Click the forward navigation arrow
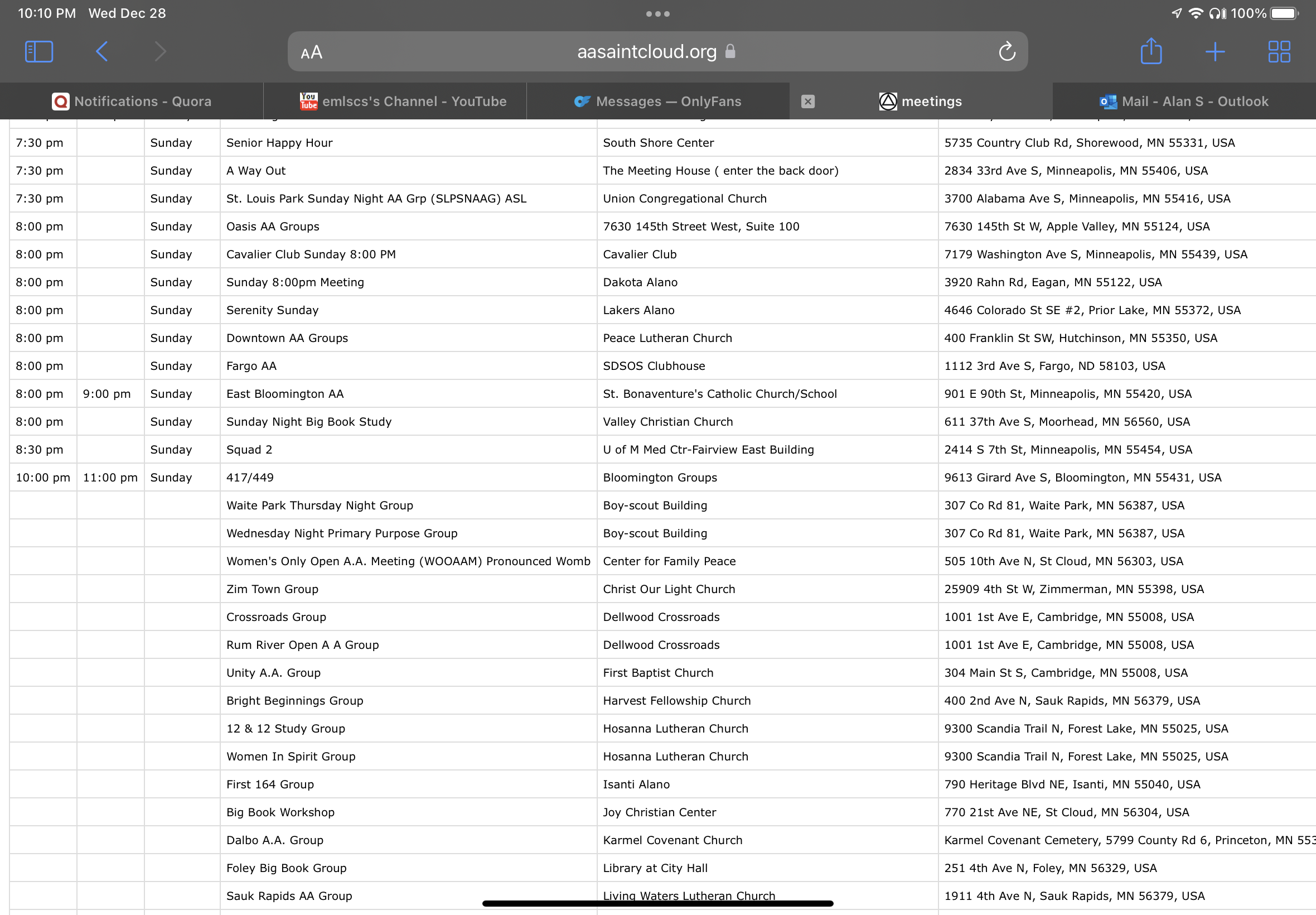Screen dimensions: 1316x915 161,51
